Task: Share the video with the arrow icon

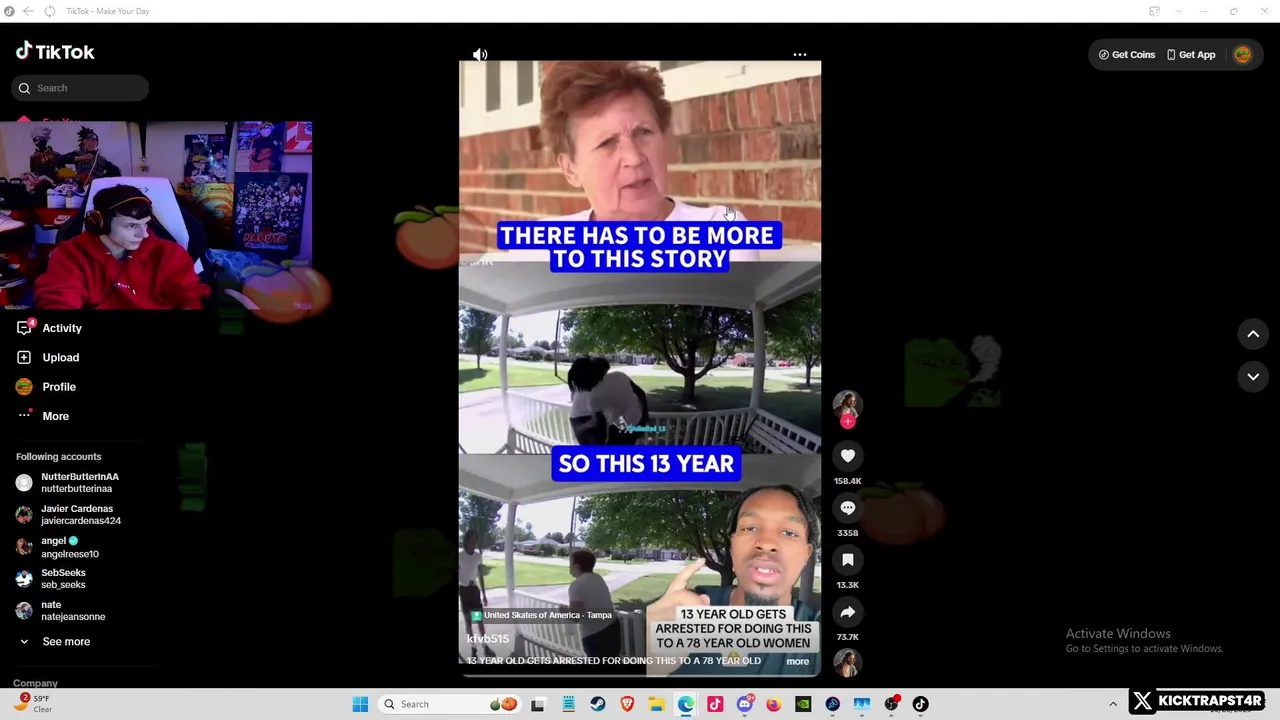Action: pos(847,612)
